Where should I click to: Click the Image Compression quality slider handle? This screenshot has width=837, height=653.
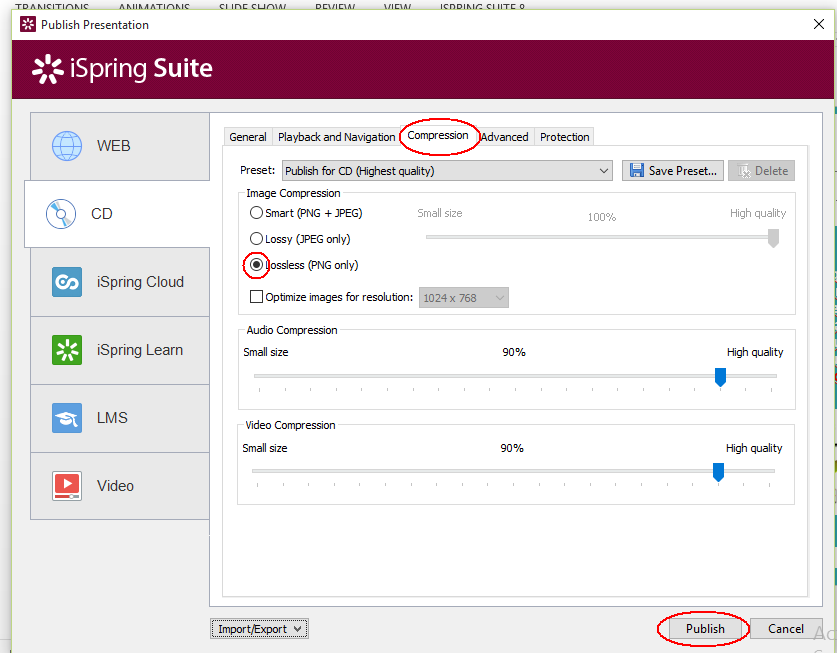click(773, 238)
